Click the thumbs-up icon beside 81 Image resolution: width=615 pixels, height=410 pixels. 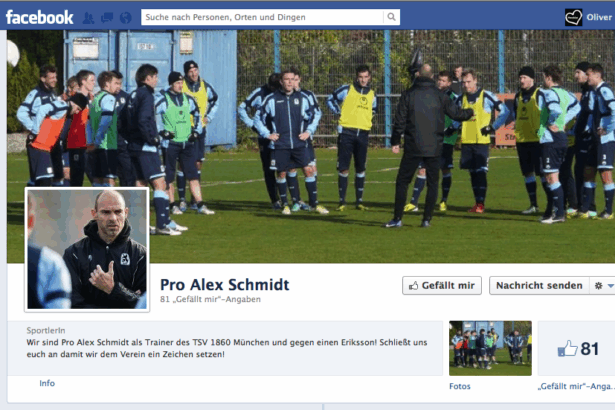568,348
